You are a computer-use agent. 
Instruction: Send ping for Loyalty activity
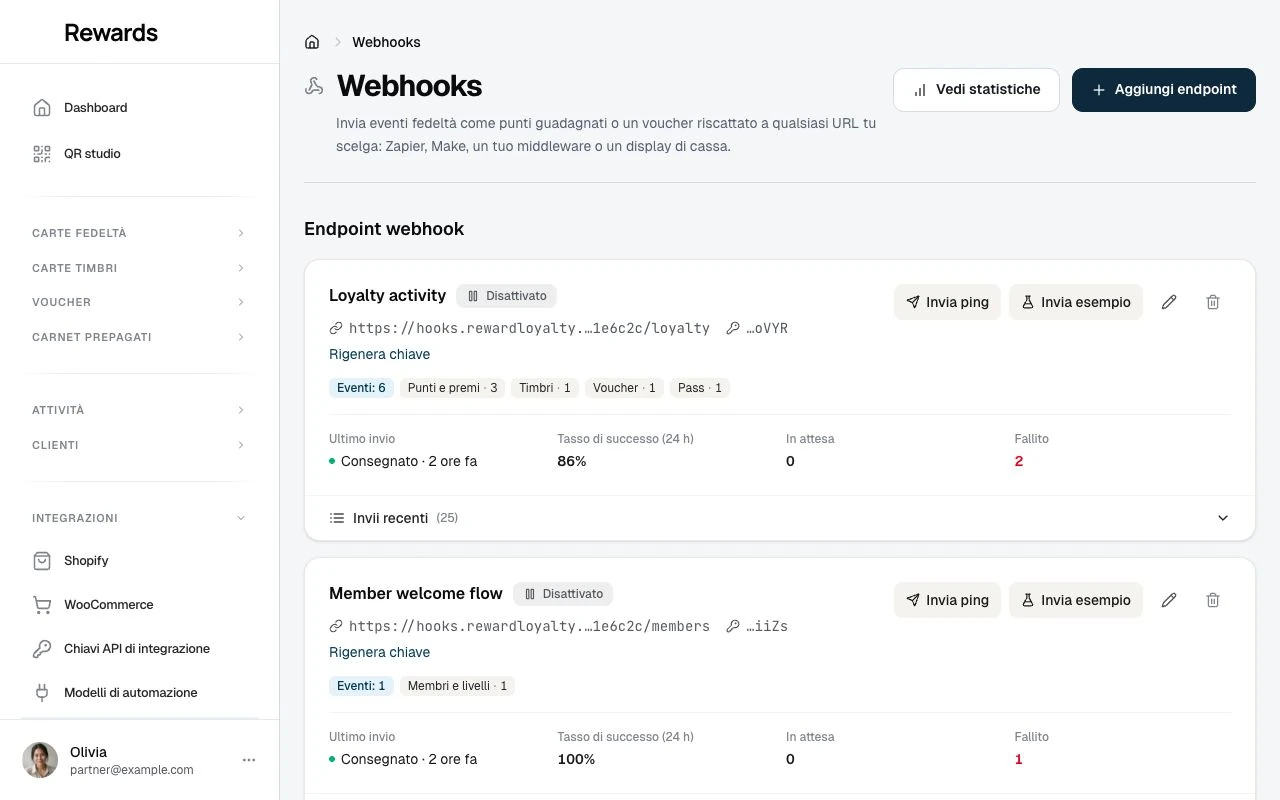(947, 302)
